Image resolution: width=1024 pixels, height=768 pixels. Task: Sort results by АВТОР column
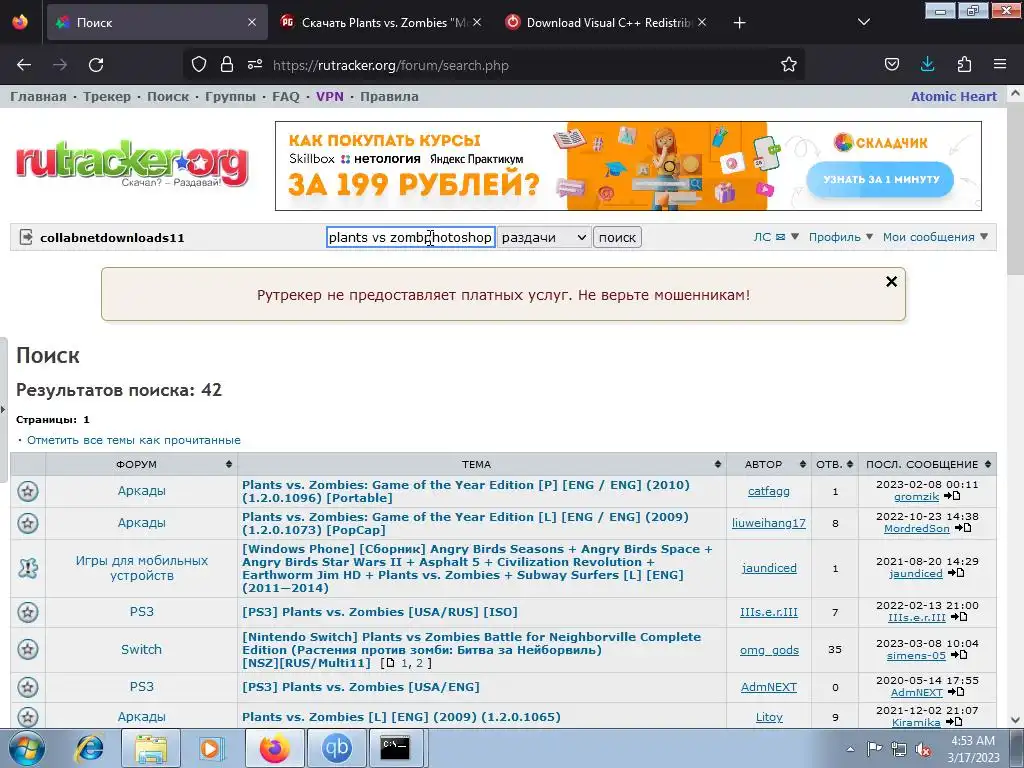pyautogui.click(x=769, y=464)
